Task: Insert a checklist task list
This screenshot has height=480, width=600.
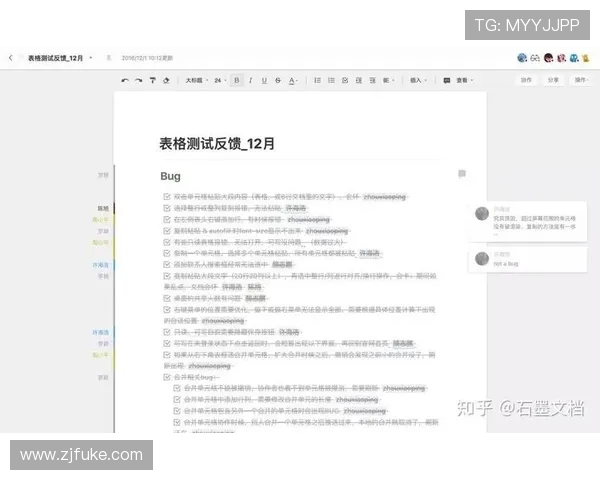Action: pyautogui.click(x=345, y=80)
